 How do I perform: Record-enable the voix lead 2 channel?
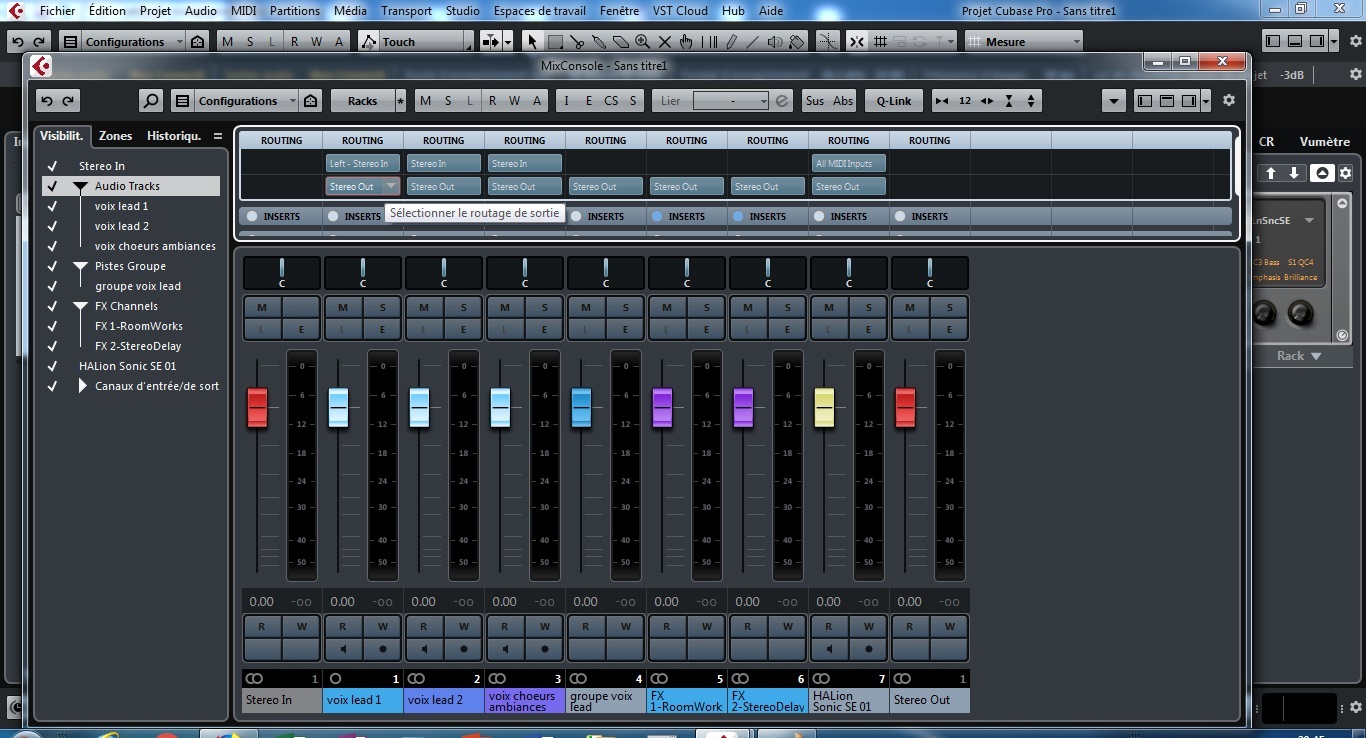(x=464, y=648)
